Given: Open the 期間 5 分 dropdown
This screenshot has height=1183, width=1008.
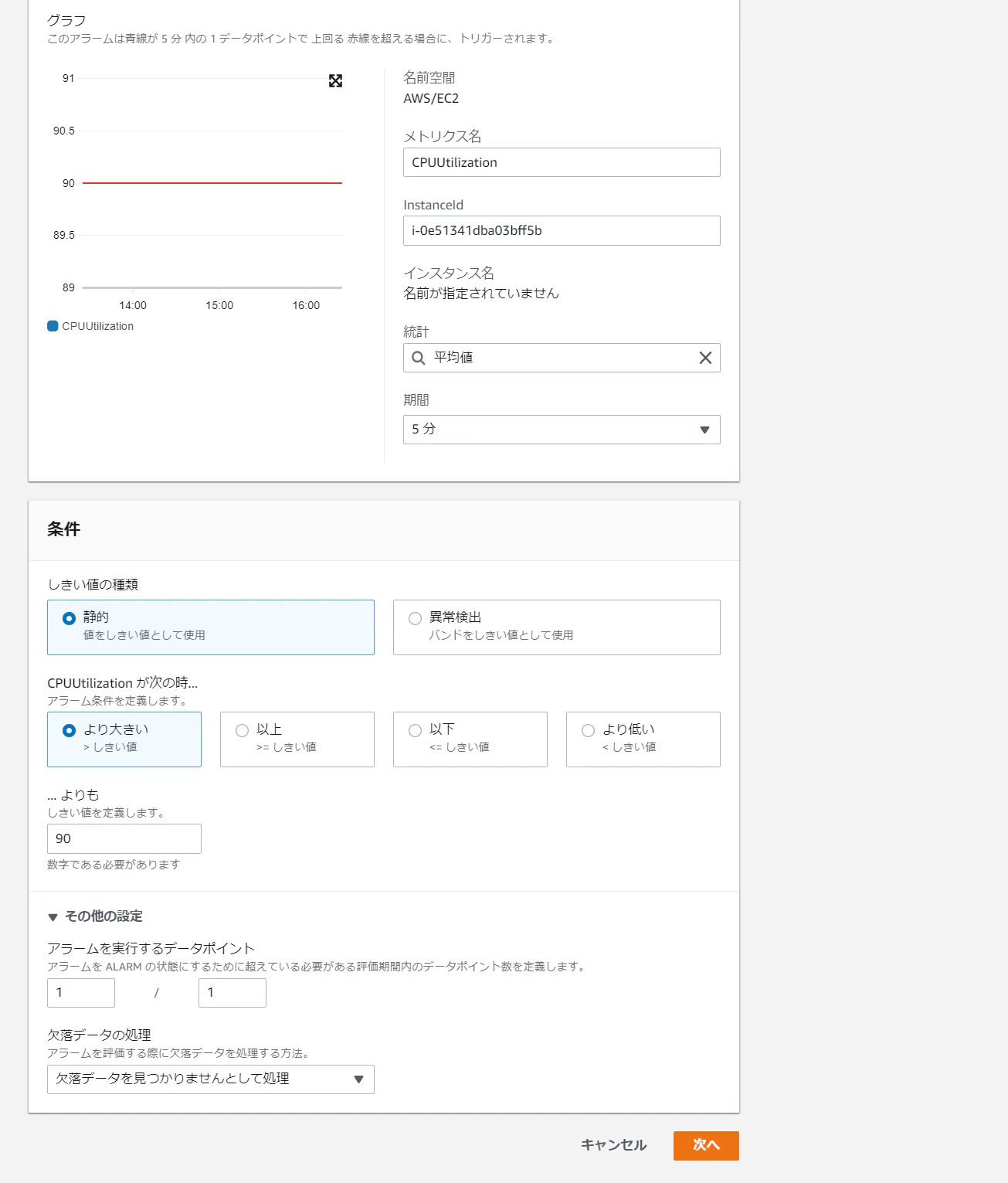Looking at the screenshot, I should tap(562, 430).
